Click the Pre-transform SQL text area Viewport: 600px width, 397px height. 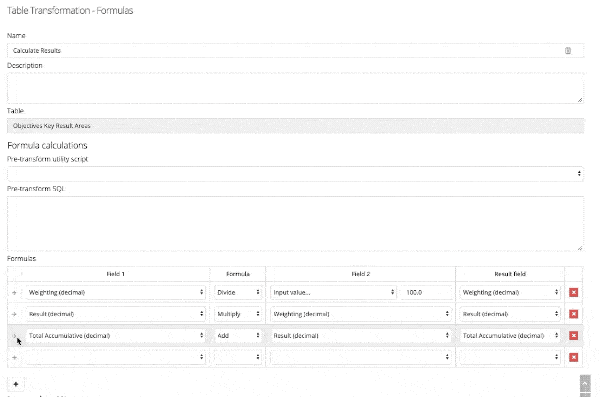coord(295,224)
